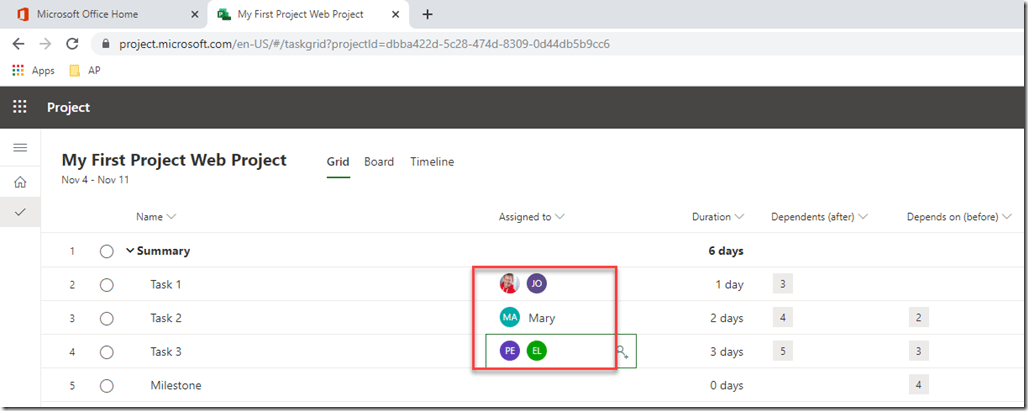Click the EL avatar on Task 3

(x=537, y=351)
